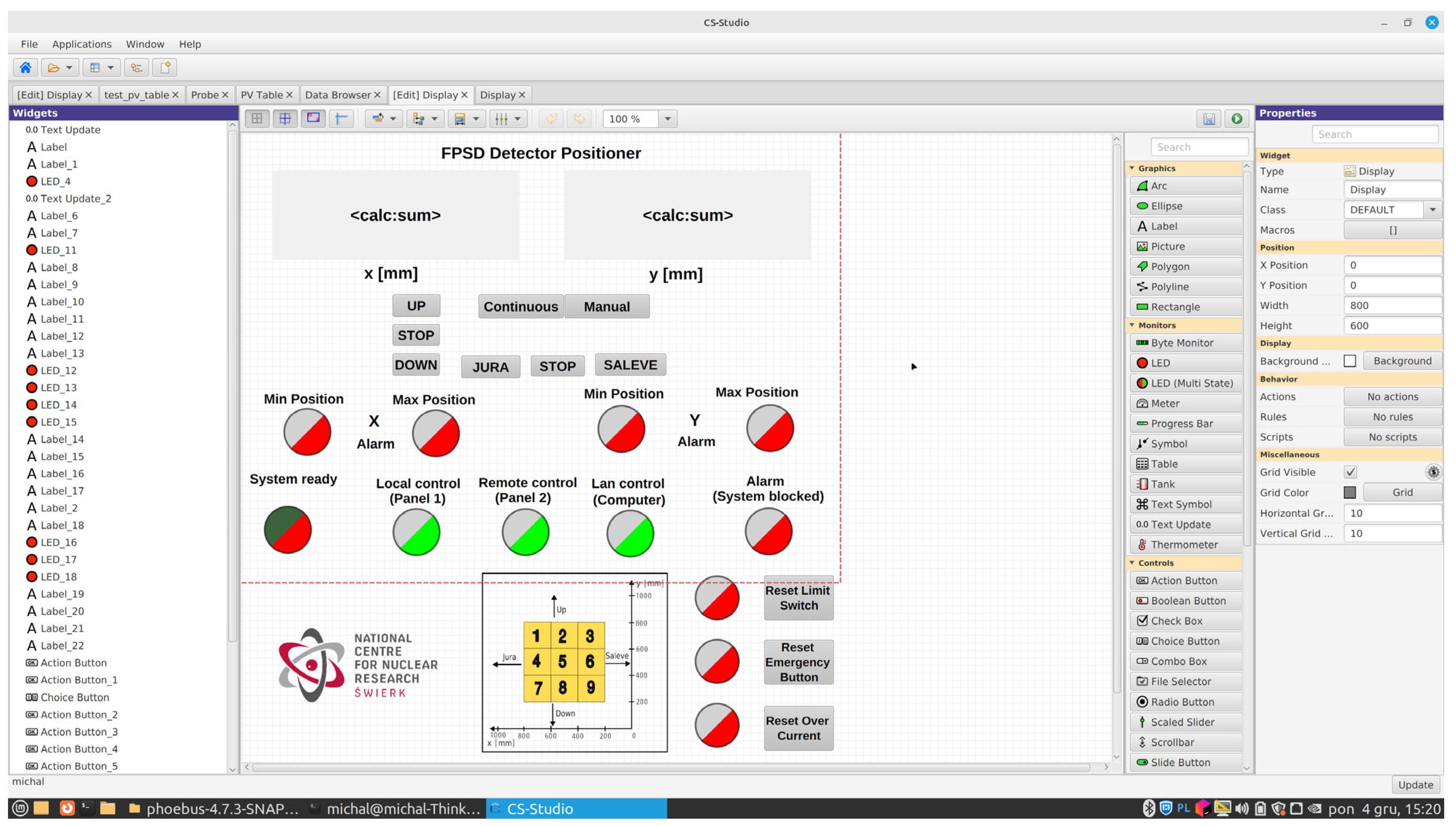The image size is (1456, 826).
Task: Open the Applications menu
Action: [x=82, y=44]
